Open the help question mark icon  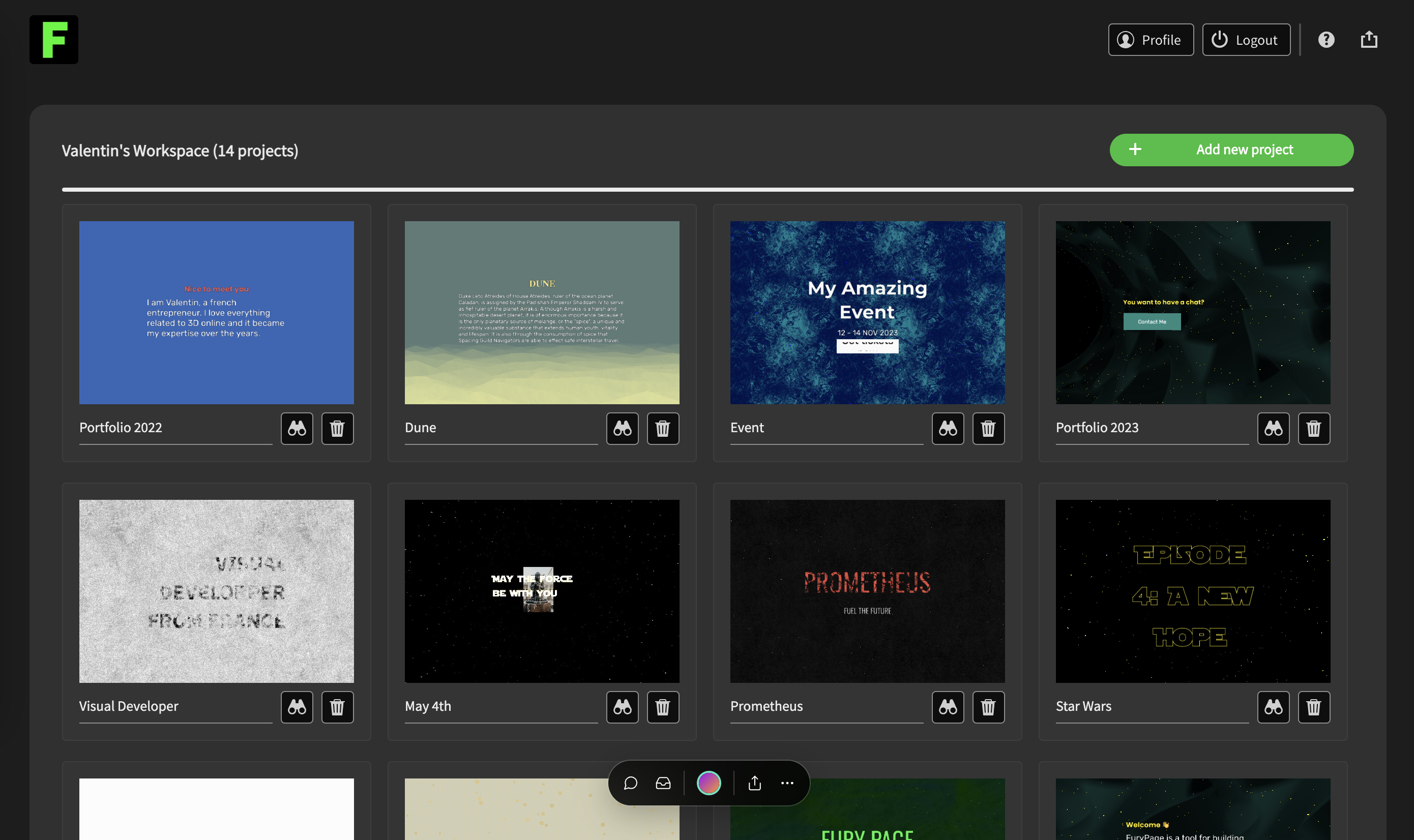tap(1325, 40)
